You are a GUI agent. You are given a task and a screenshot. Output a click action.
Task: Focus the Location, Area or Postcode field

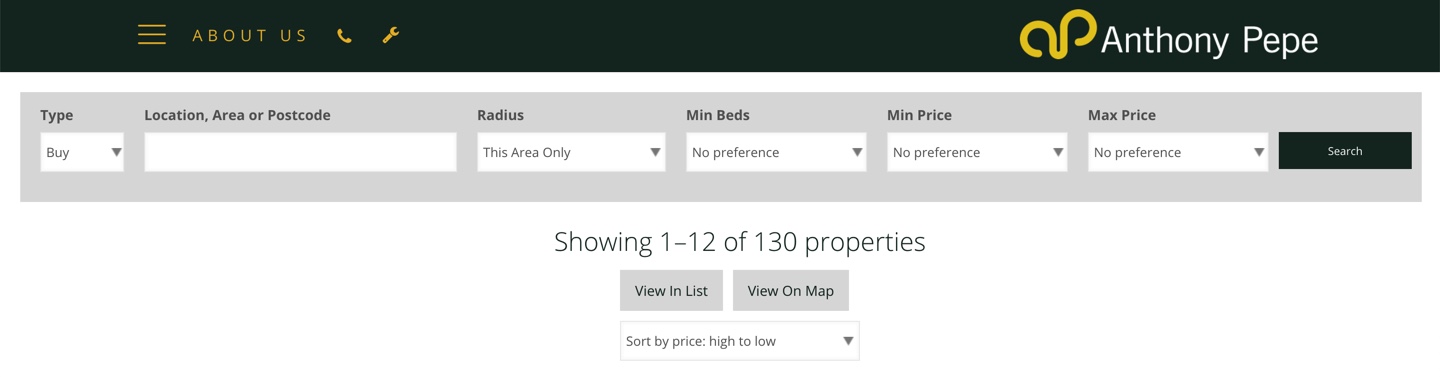click(x=300, y=152)
